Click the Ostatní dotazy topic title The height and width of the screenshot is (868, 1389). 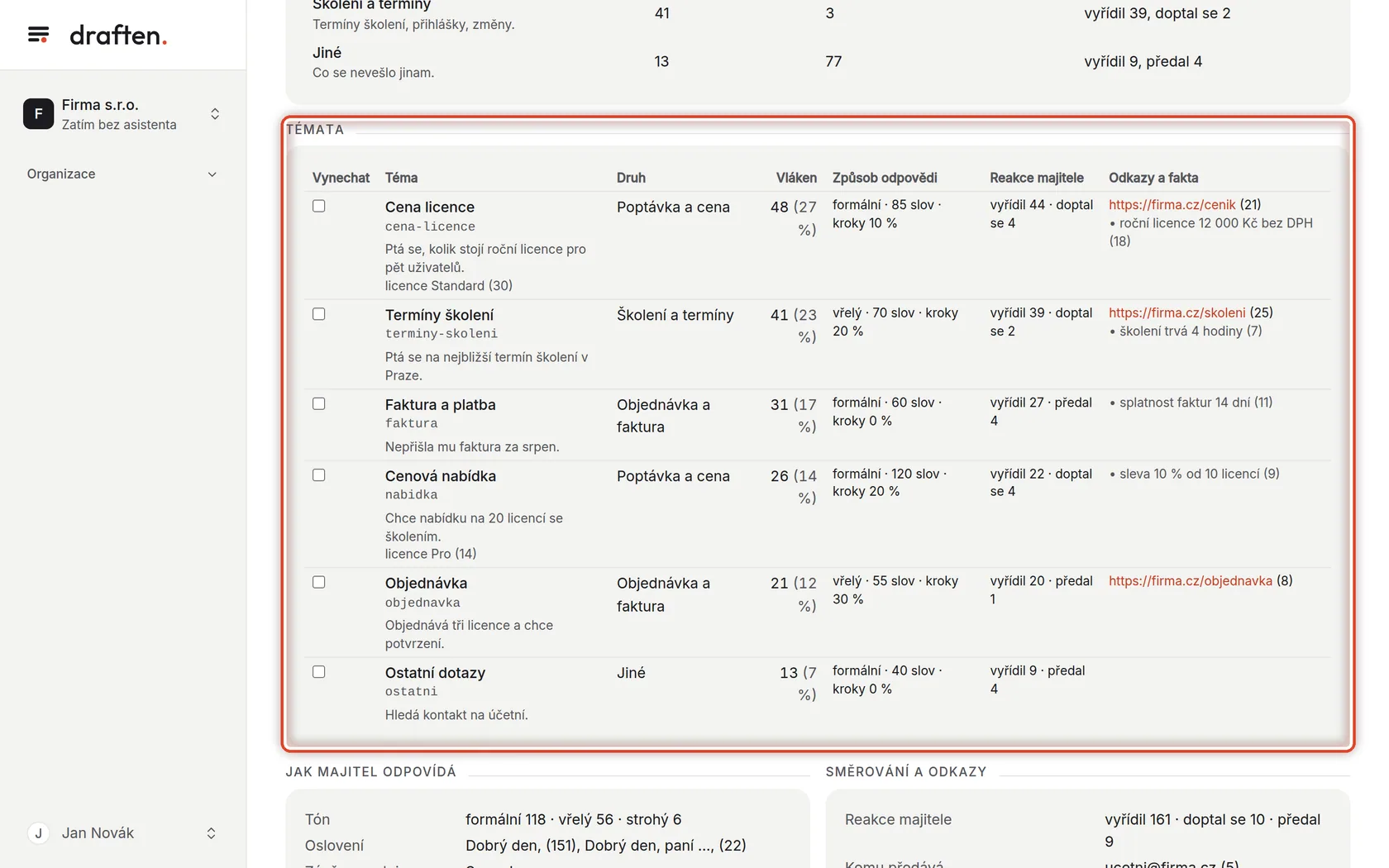[435, 673]
